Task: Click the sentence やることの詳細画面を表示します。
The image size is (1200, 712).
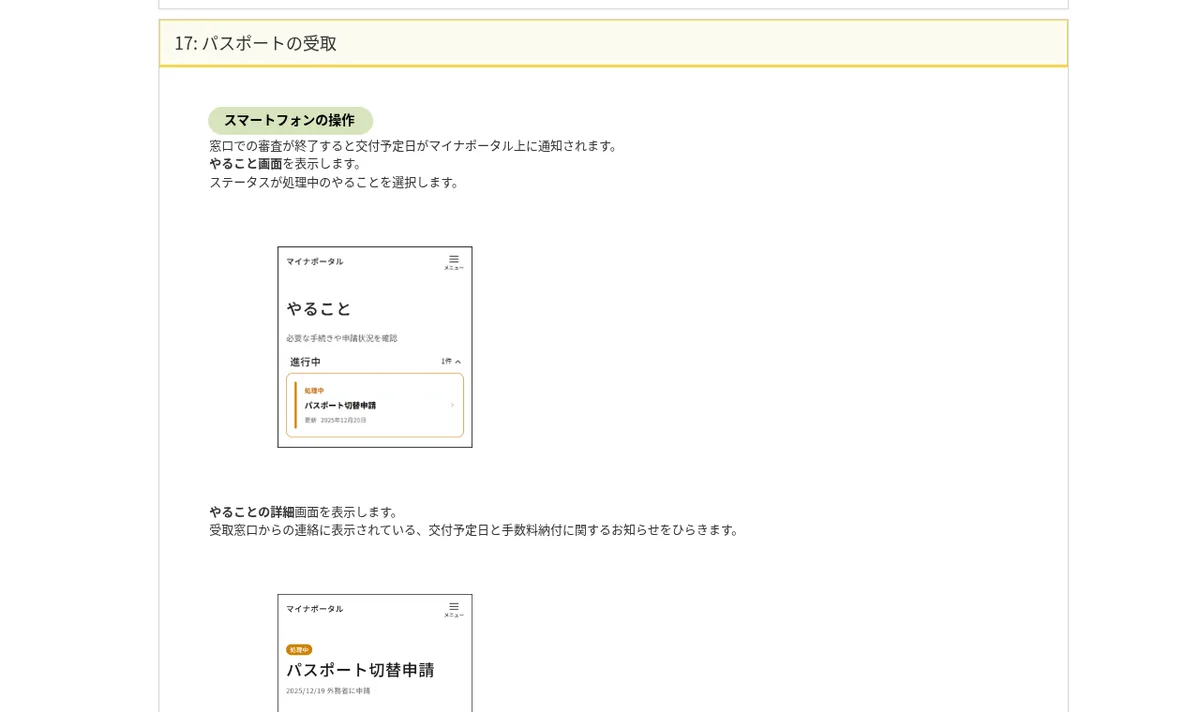Action: coord(306,512)
